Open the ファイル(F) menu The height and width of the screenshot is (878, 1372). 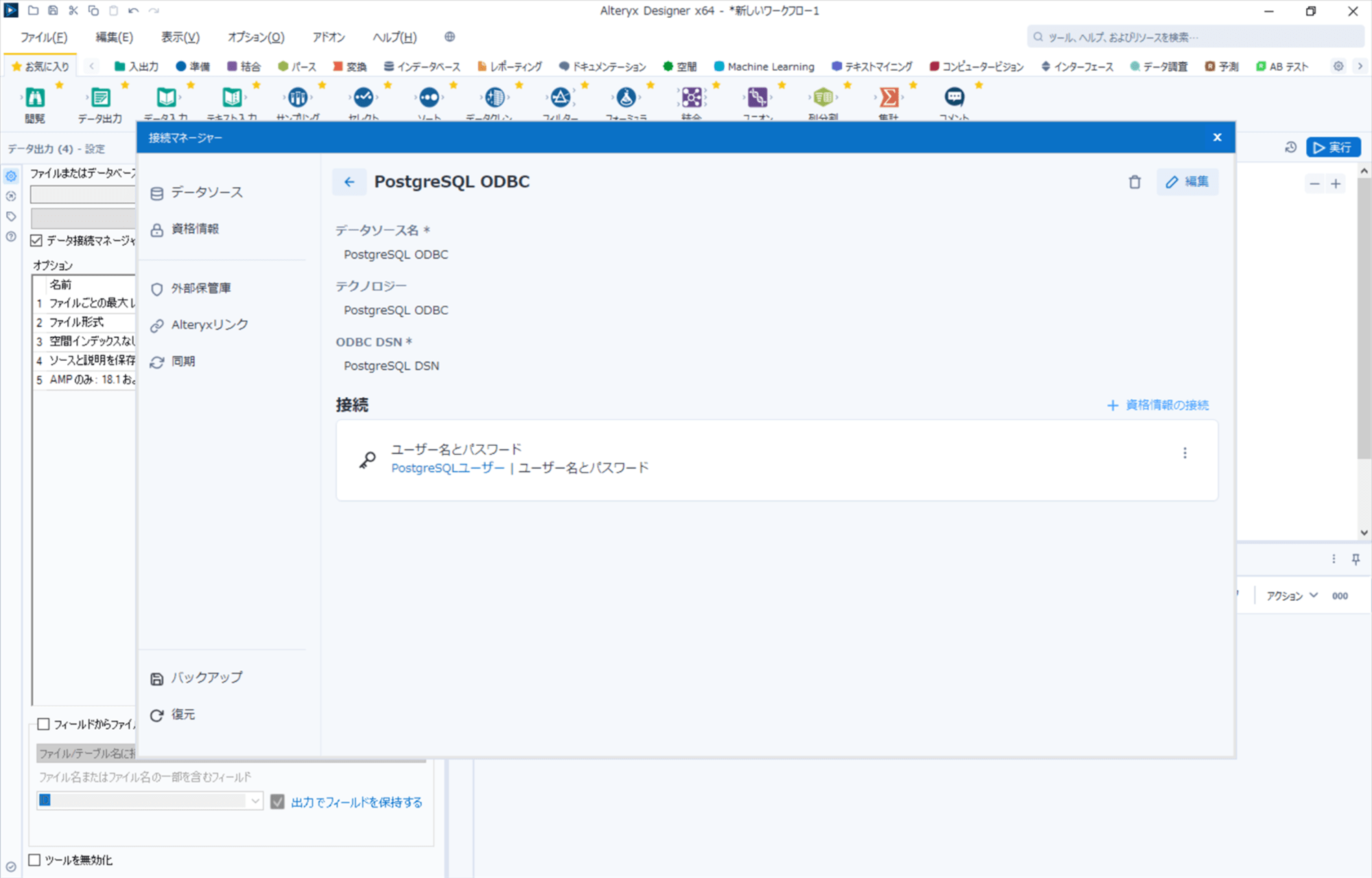(x=44, y=37)
